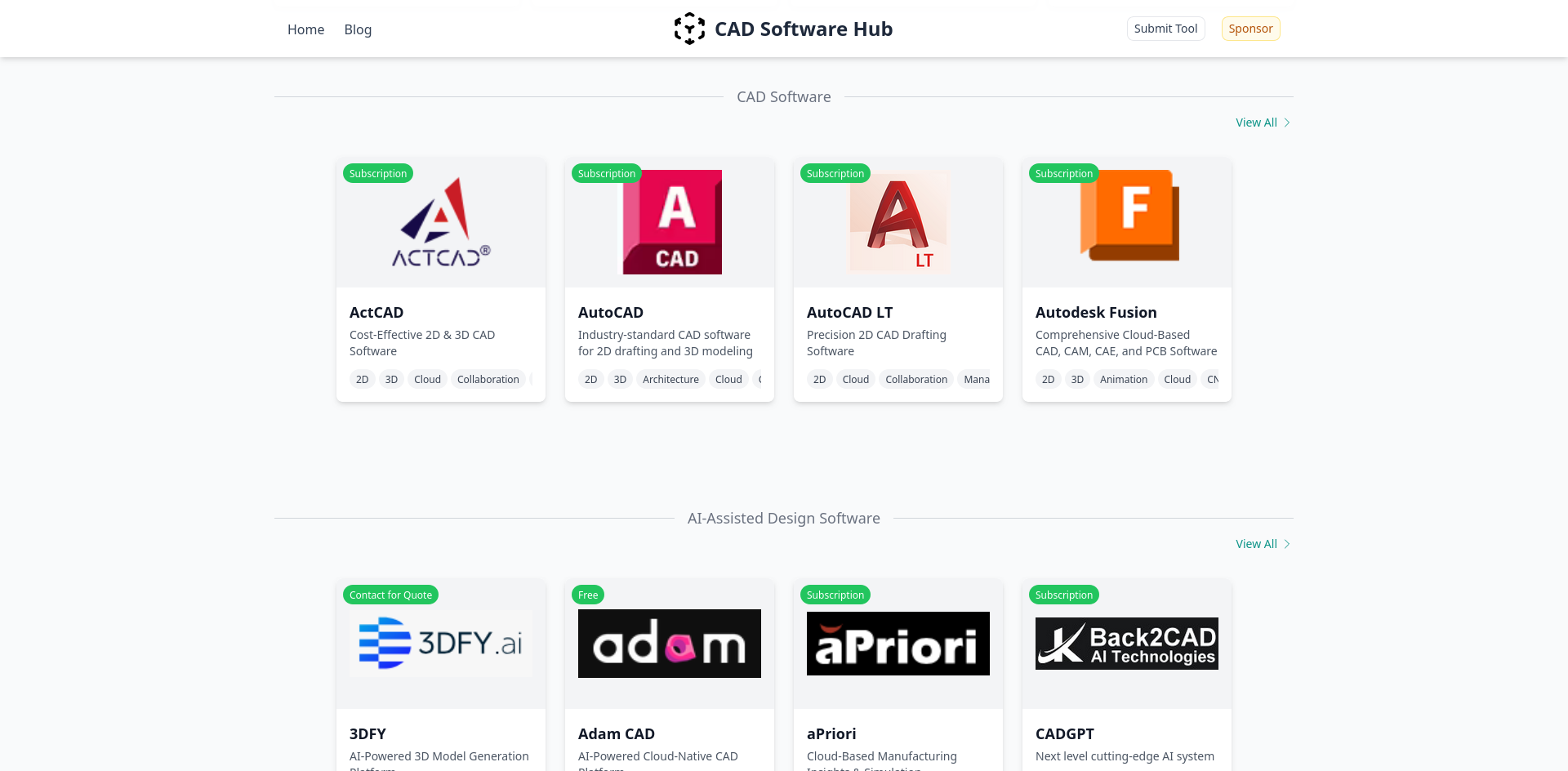Go to the Home page
Viewport: 1568px width, 771px height.
[x=305, y=29]
